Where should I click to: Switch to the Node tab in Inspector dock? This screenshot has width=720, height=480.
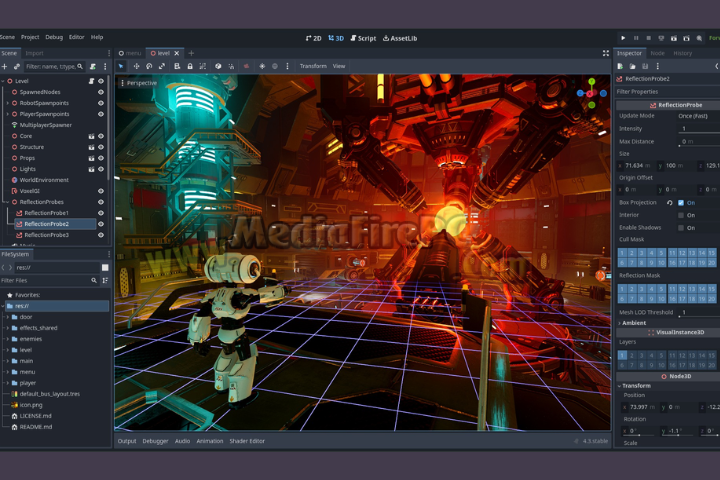(657, 53)
